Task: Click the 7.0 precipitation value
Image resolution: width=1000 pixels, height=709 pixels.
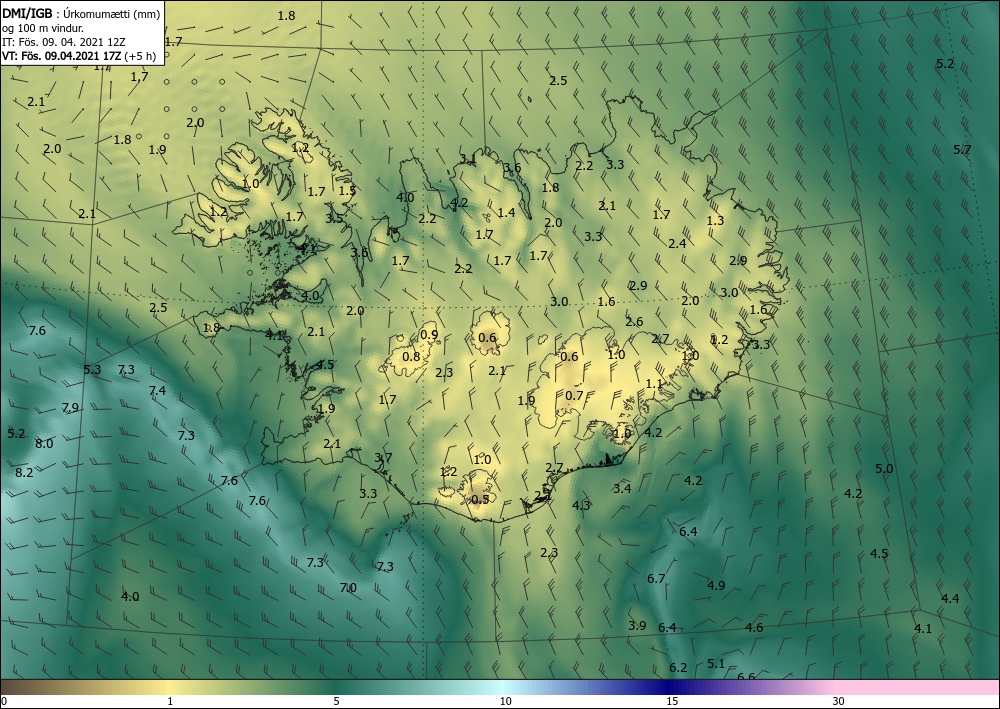Action: coord(348,587)
